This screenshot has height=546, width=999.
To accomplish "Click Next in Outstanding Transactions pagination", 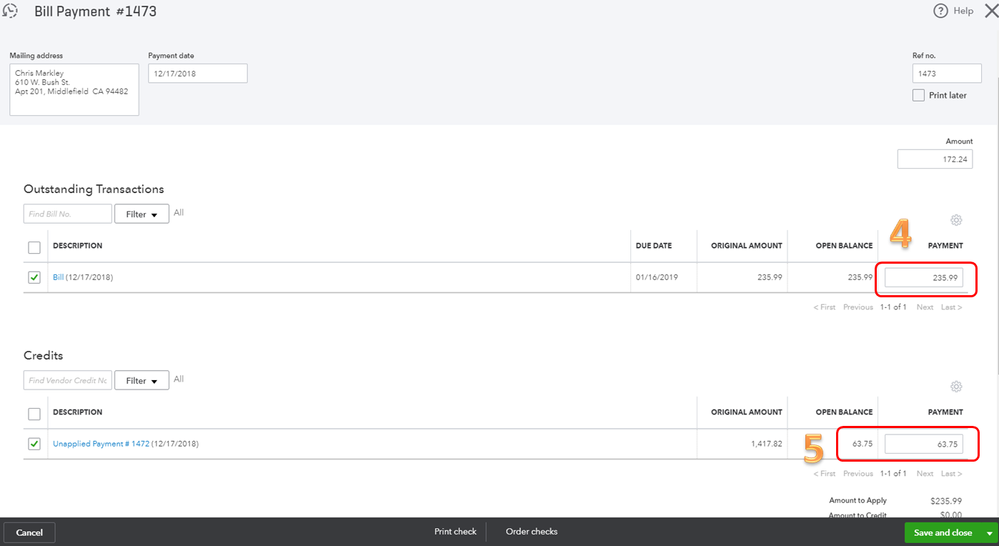I will pos(924,307).
